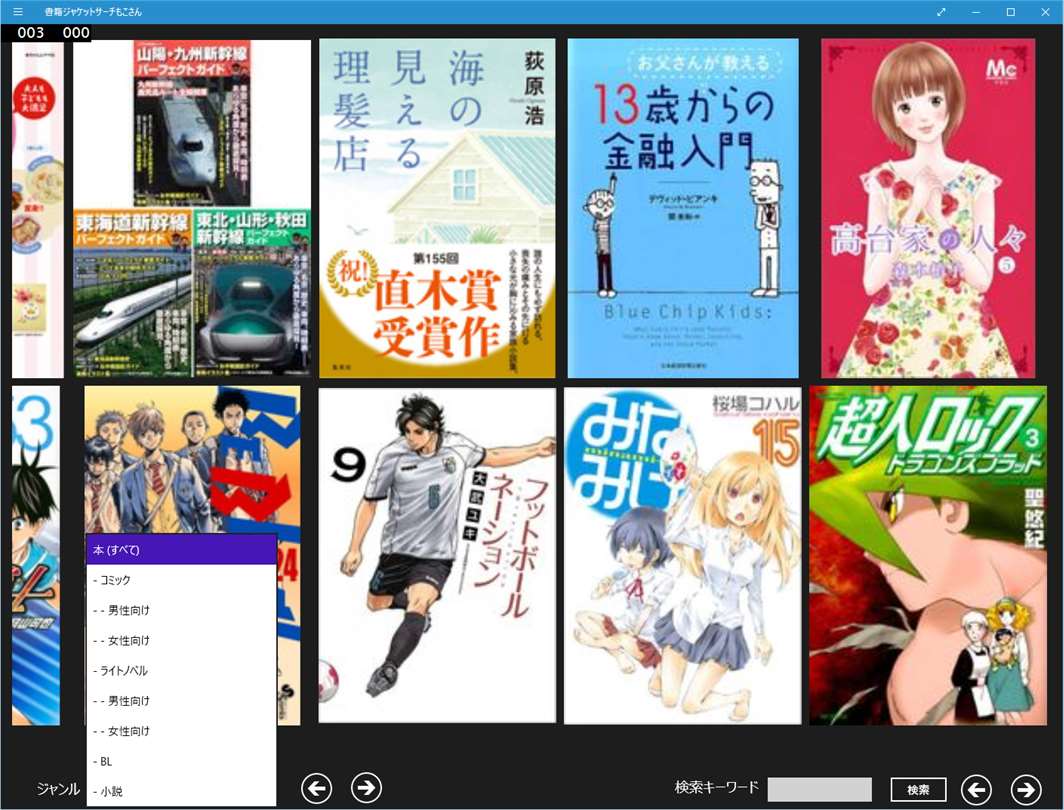This screenshot has height=810, width=1064.
Task: Click the 003 counter text
Action: (x=31, y=33)
